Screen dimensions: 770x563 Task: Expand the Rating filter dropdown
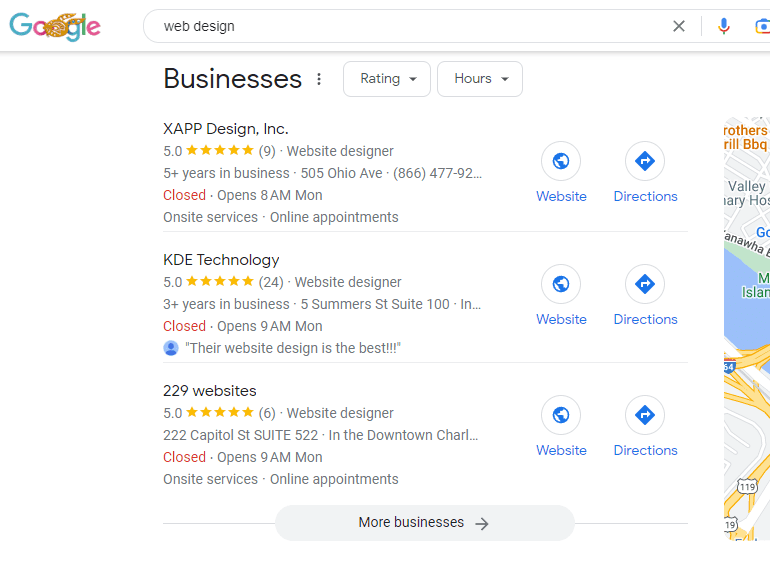point(387,79)
